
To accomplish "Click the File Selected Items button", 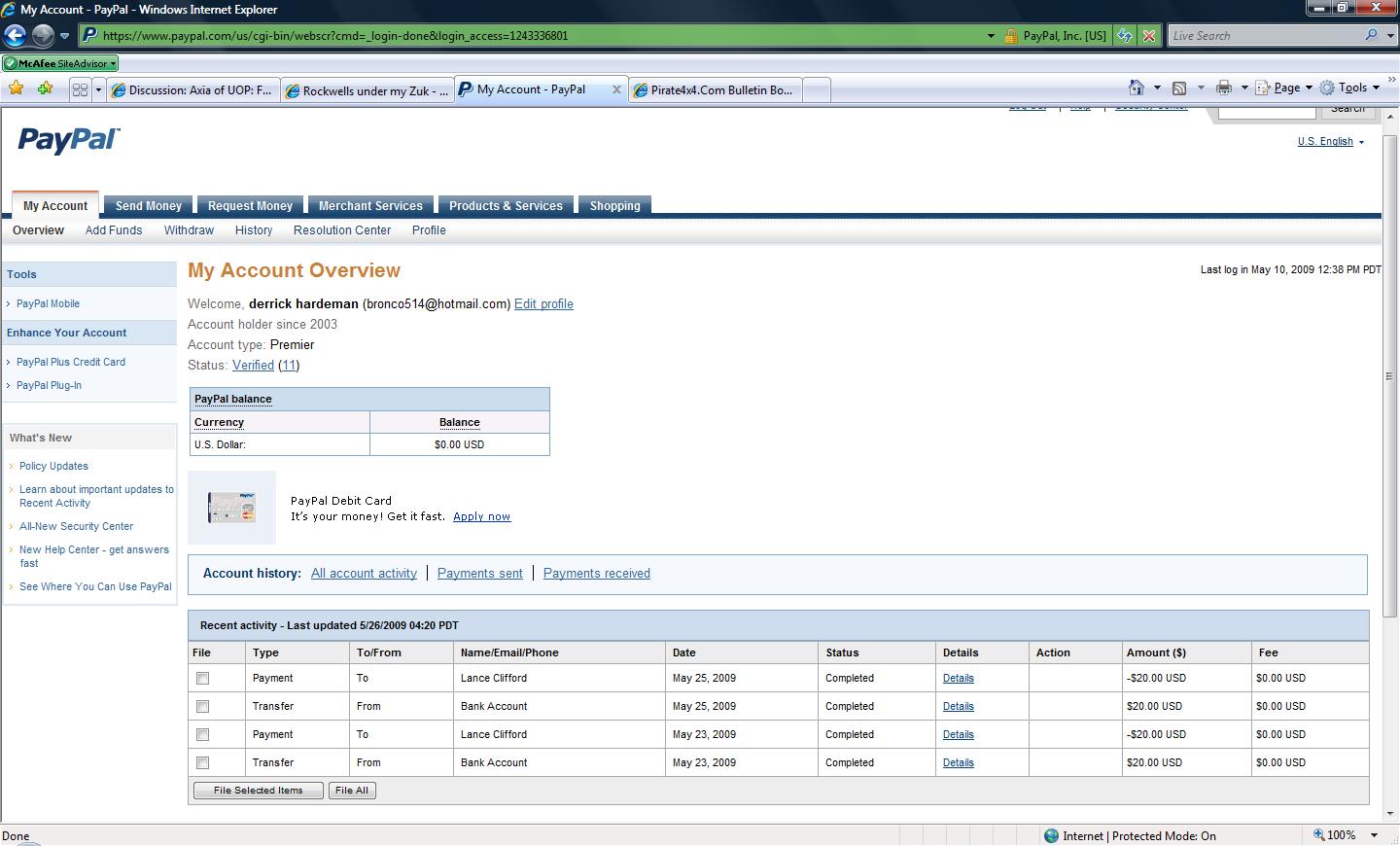I will [x=259, y=791].
